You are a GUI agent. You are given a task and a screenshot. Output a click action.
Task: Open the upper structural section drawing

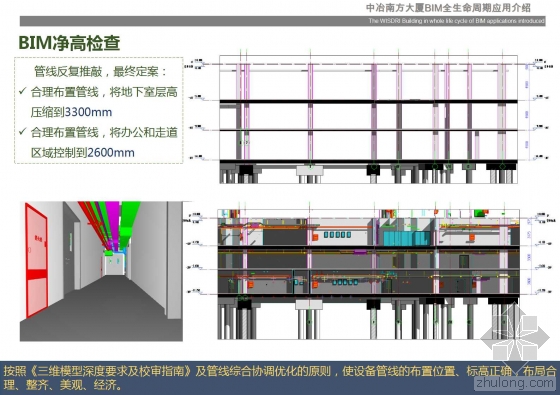[x=368, y=119]
